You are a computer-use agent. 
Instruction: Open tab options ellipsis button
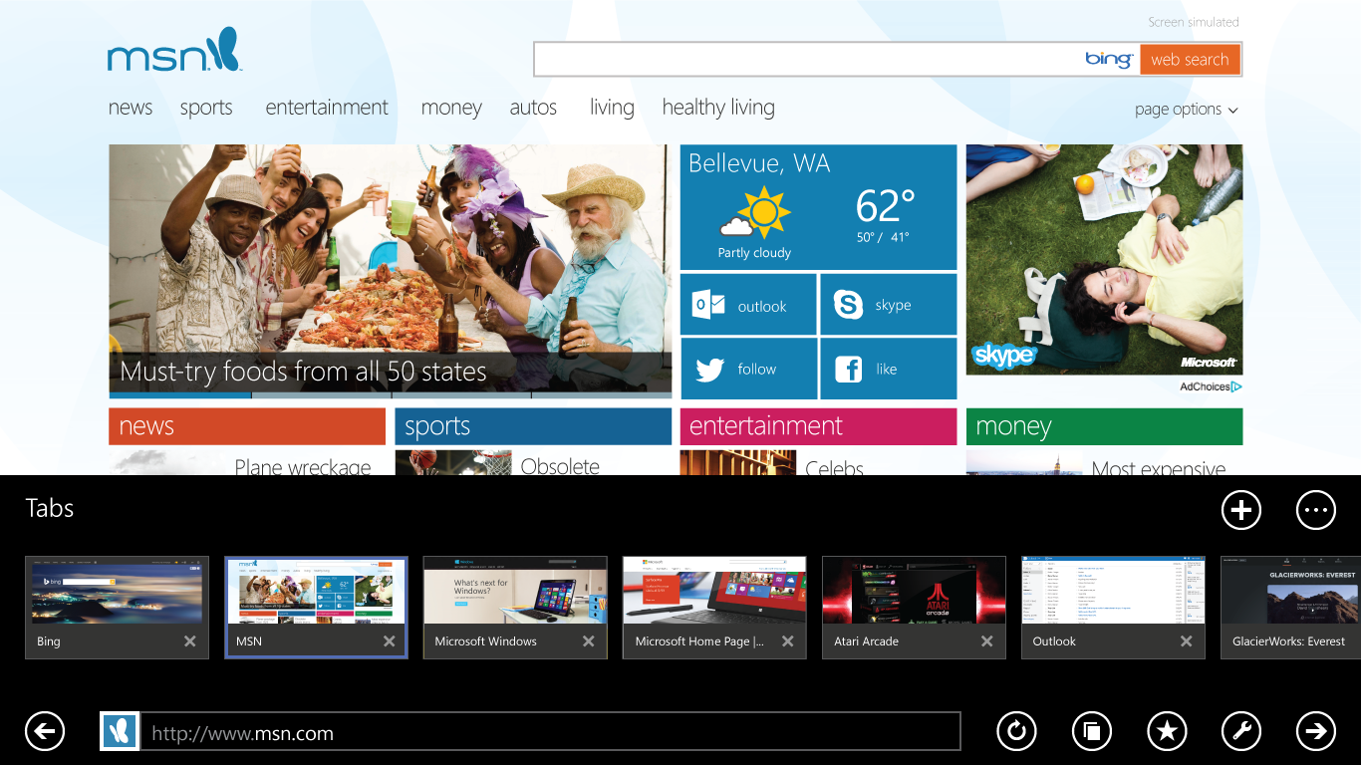[x=1316, y=510]
